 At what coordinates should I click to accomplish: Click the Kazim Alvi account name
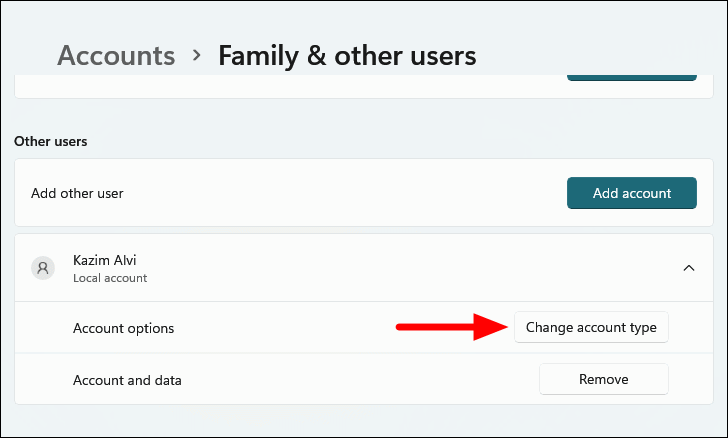[x=105, y=260]
